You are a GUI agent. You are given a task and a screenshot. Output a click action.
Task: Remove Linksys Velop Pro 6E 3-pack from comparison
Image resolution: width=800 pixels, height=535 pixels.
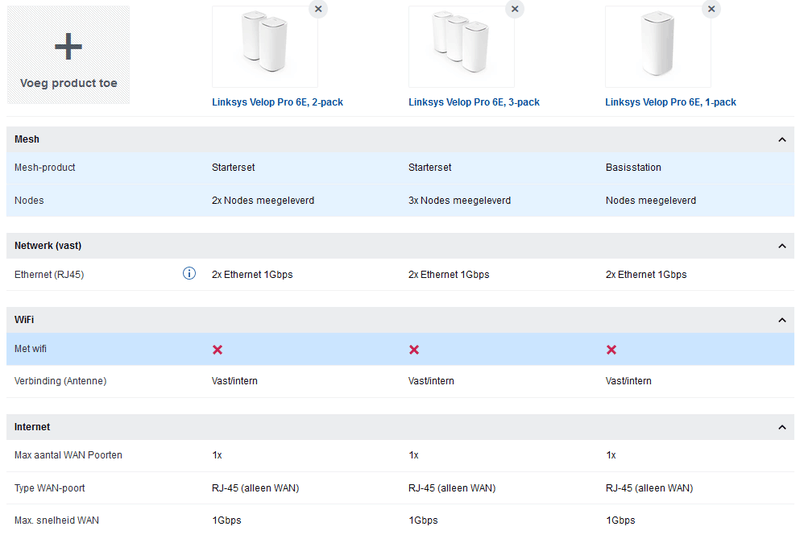click(x=515, y=9)
